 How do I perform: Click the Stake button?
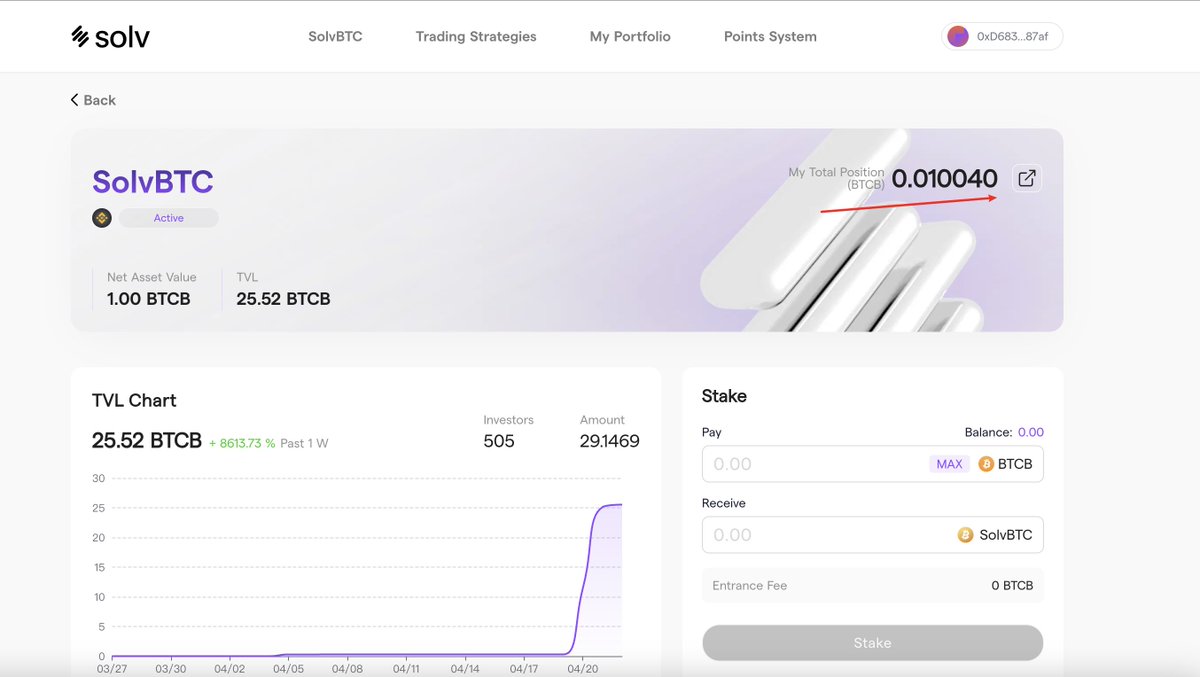[x=873, y=643]
